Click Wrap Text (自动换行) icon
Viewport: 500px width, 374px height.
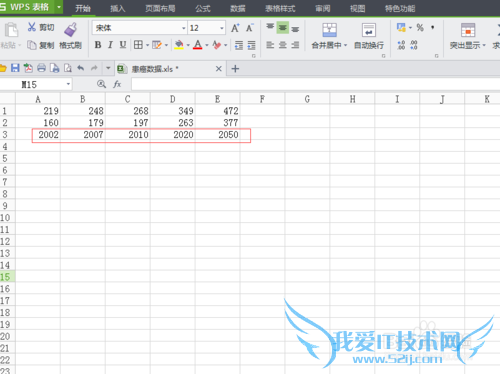pos(369,30)
